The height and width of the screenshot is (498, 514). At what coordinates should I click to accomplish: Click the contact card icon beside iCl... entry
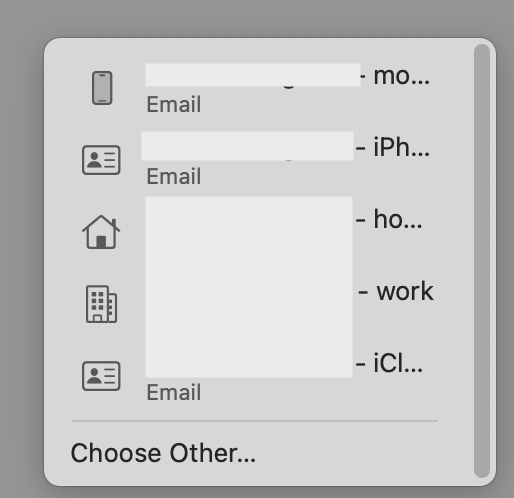(101, 376)
